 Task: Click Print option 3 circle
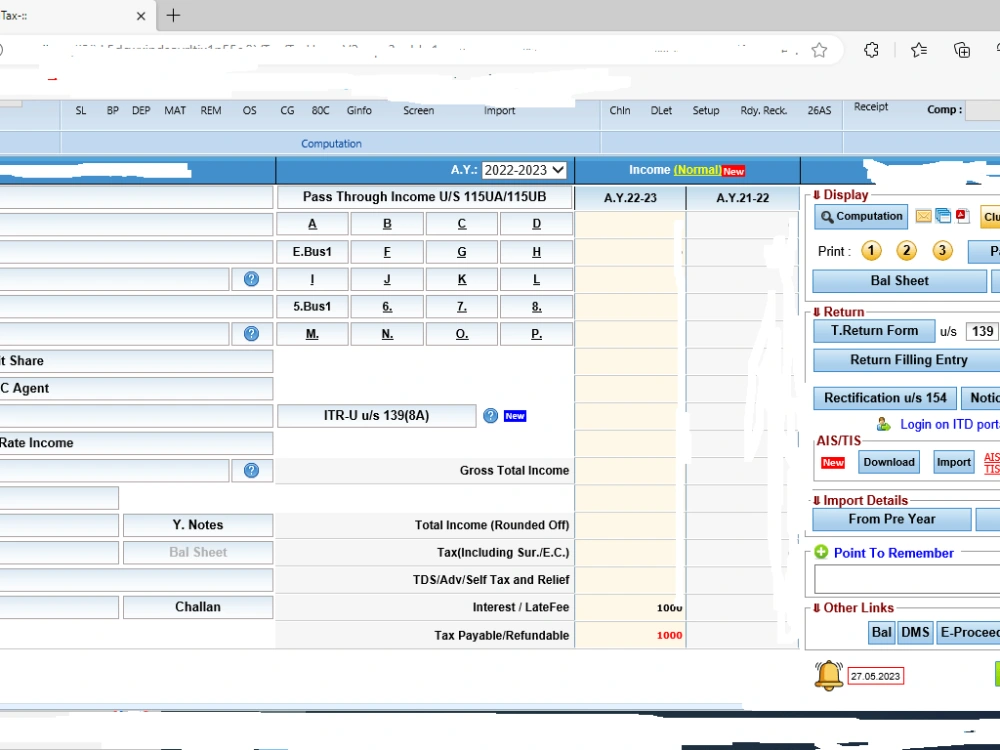pos(942,251)
